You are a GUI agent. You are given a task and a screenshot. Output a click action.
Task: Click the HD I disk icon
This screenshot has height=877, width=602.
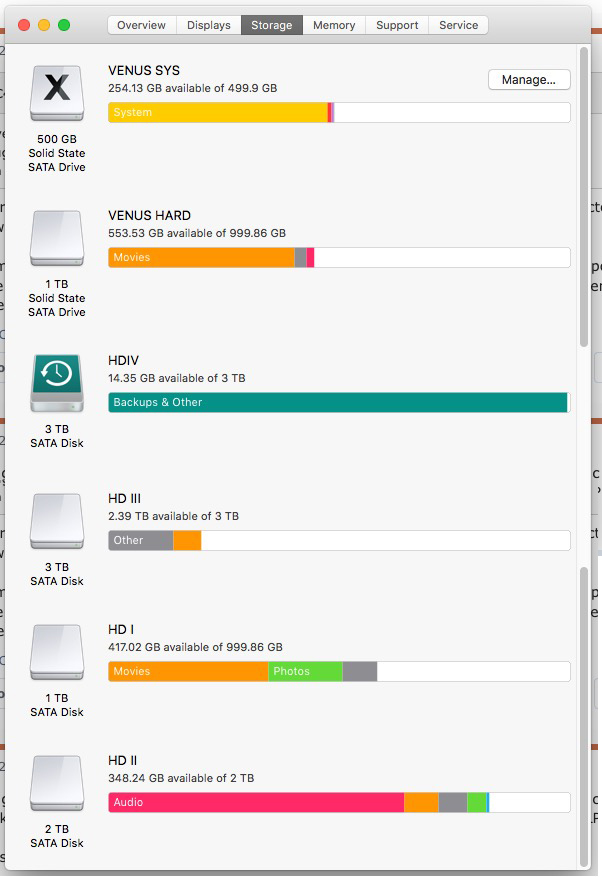point(57,652)
